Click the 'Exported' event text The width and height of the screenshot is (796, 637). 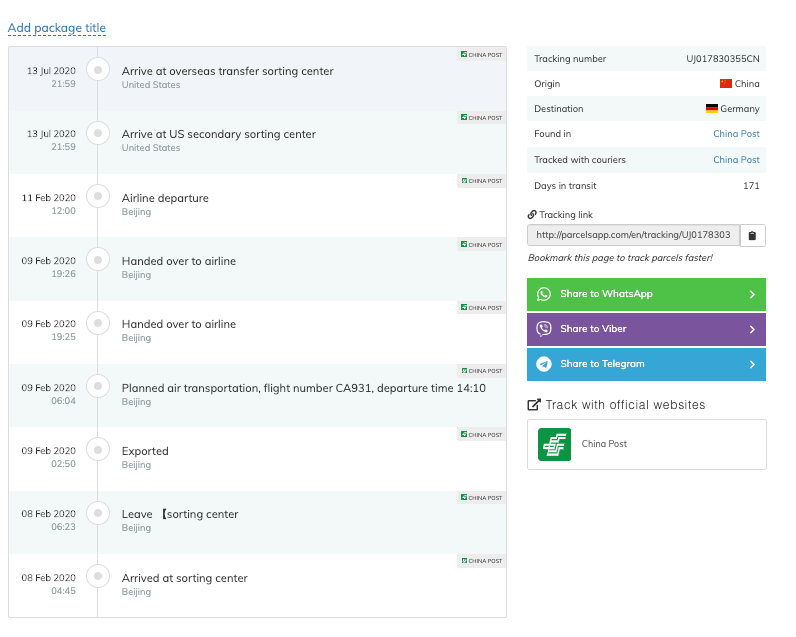point(145,451)
